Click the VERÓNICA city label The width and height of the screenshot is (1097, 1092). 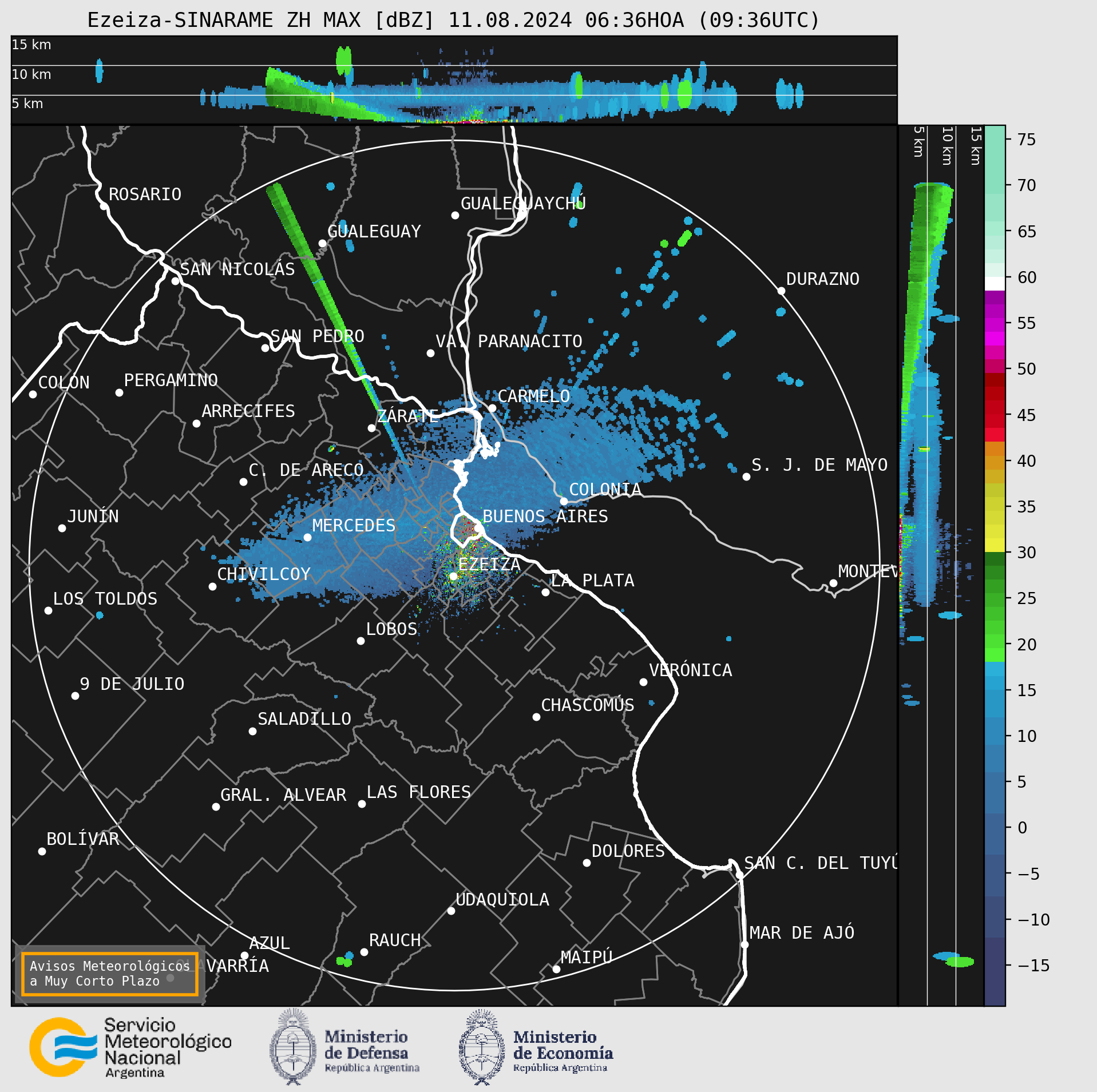(690, 670)
